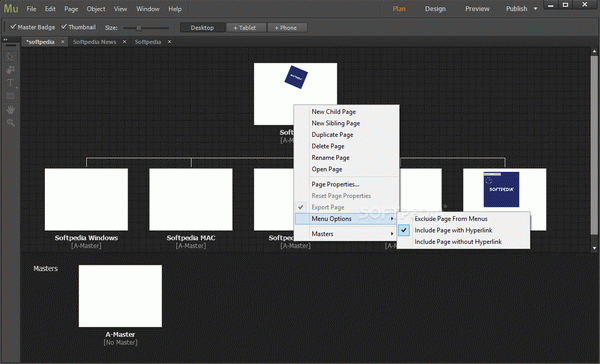Image resolution: width=600 pixels, height=364 pixels.
Task: Close the Softpedia News tab
Action: (x=124, y=42)
